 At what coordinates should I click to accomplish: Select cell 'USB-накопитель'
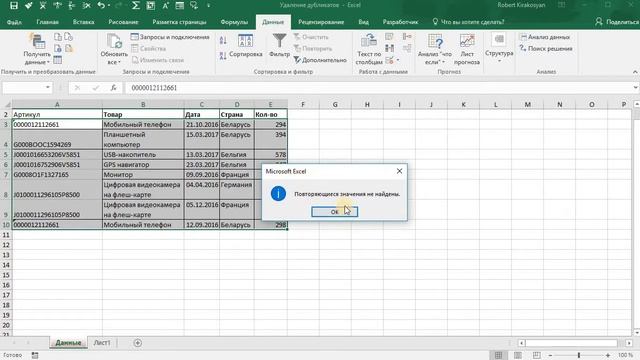click(143, 155)
